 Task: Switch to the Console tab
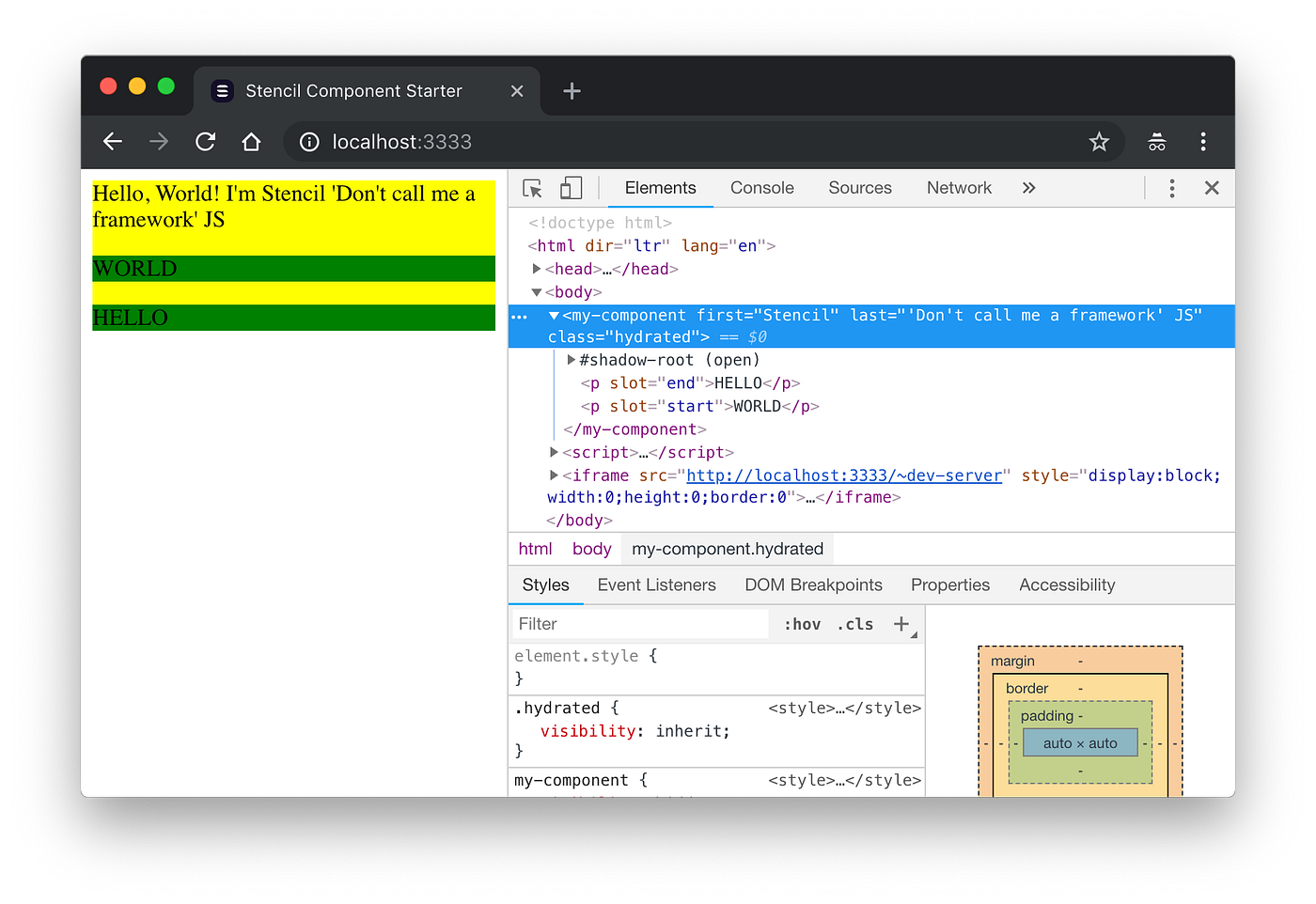[x=762, y=188]
